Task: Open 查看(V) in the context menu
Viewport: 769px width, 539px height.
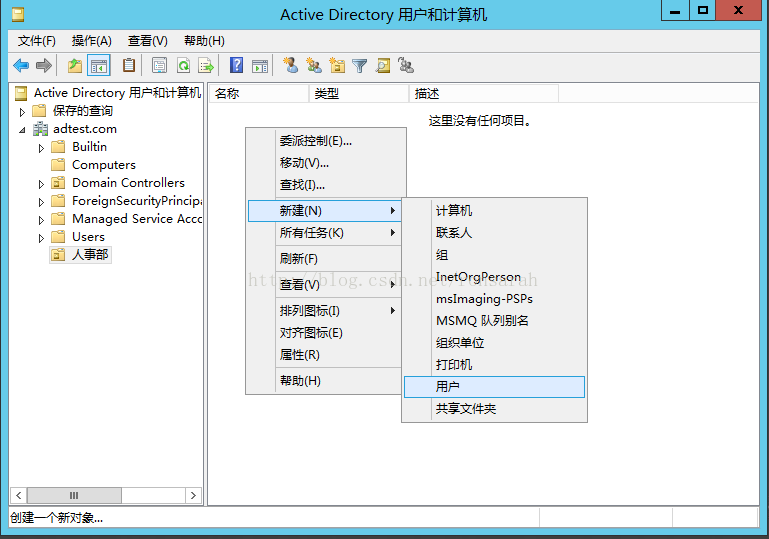Action: coord(325,284)
